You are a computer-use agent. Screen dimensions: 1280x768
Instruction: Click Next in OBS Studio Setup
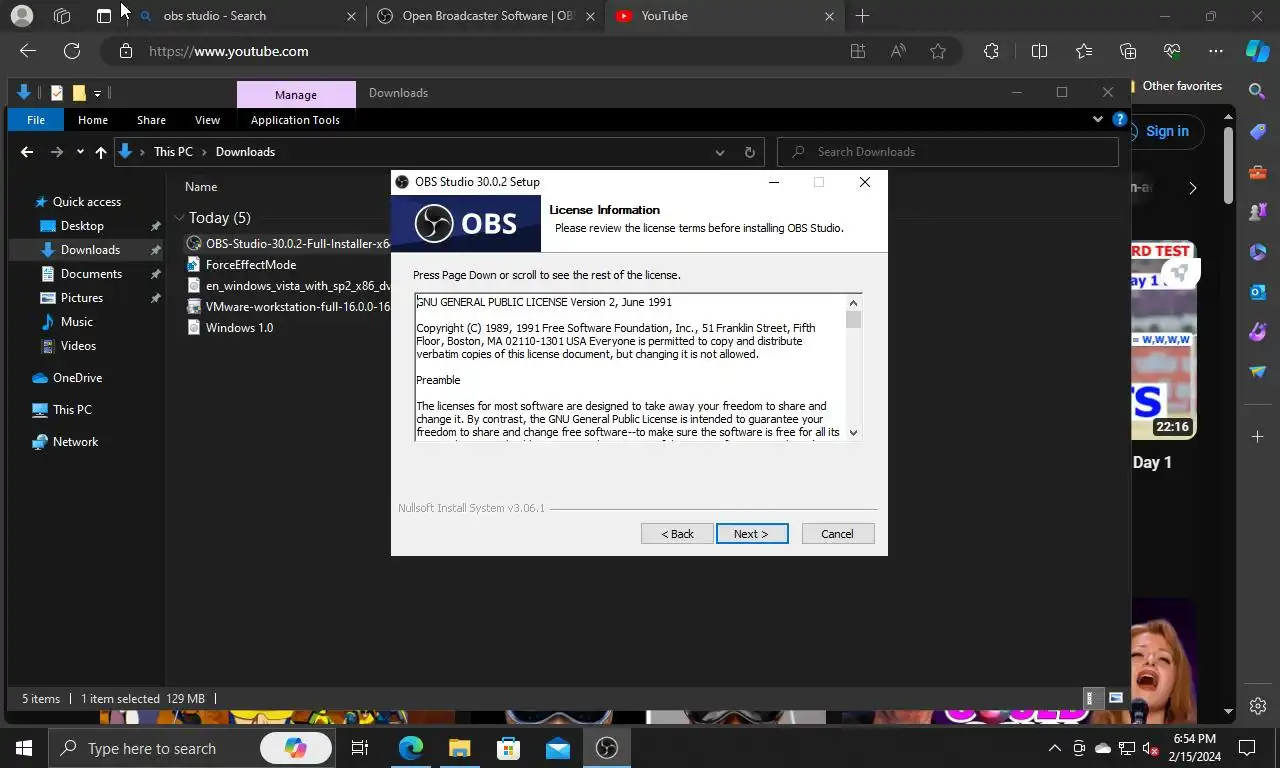752,534
